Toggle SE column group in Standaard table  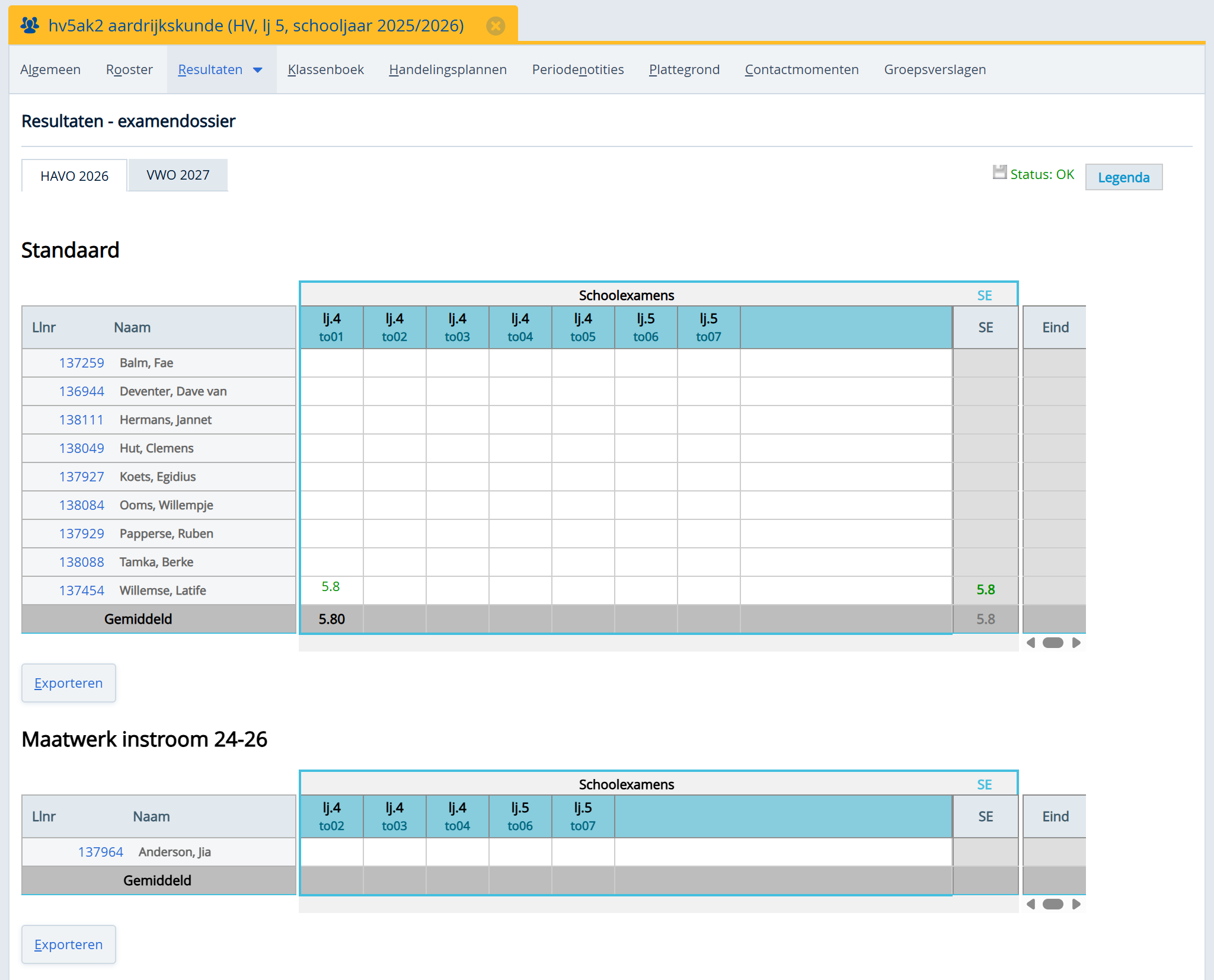984,295
